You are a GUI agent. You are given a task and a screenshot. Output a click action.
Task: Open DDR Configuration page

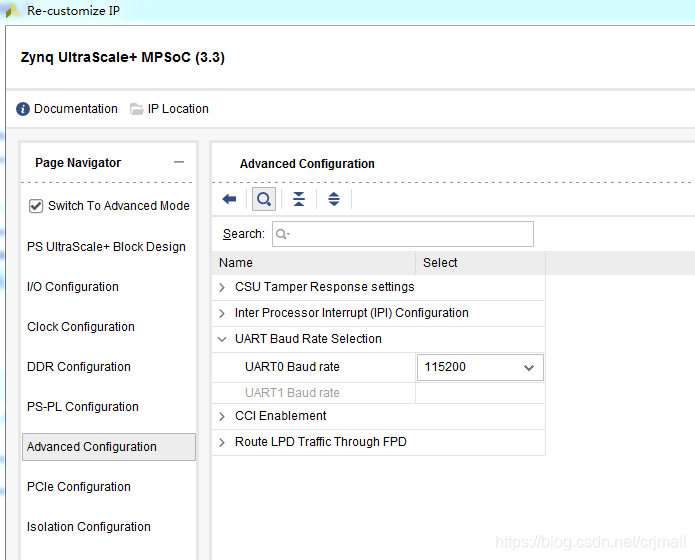click(x=79, y=367)
